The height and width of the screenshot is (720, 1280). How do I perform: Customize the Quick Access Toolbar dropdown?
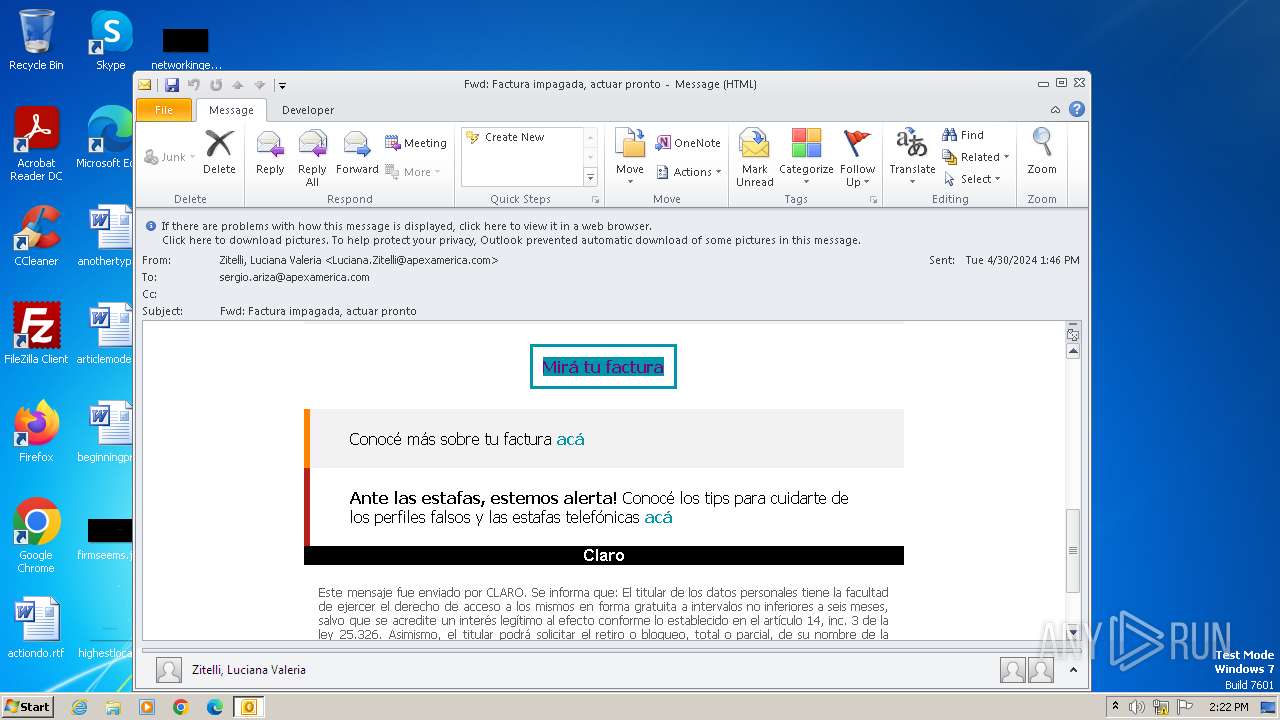283,86
